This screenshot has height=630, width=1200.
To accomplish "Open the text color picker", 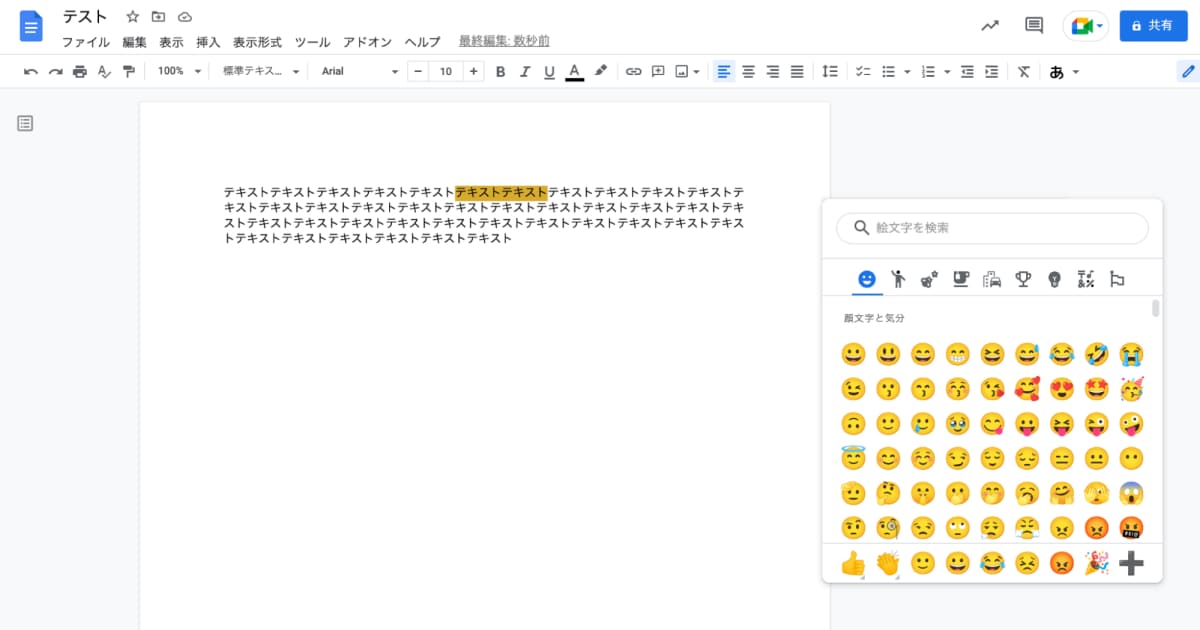I will point(574,71).
